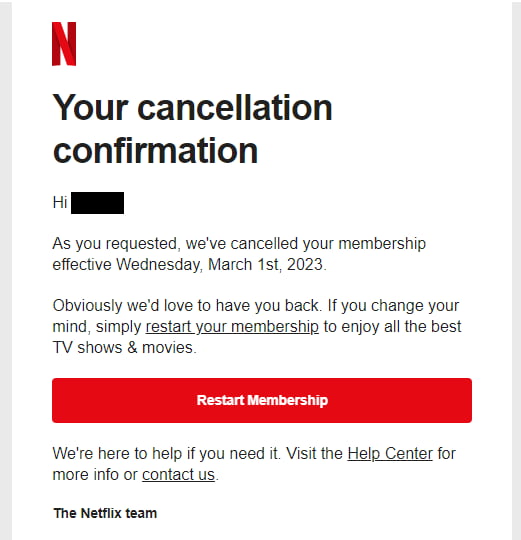Viewport: 521px width, 540px height.
Task: Click "Obviously we'd love to have you back"
Action: click(186, 305)
